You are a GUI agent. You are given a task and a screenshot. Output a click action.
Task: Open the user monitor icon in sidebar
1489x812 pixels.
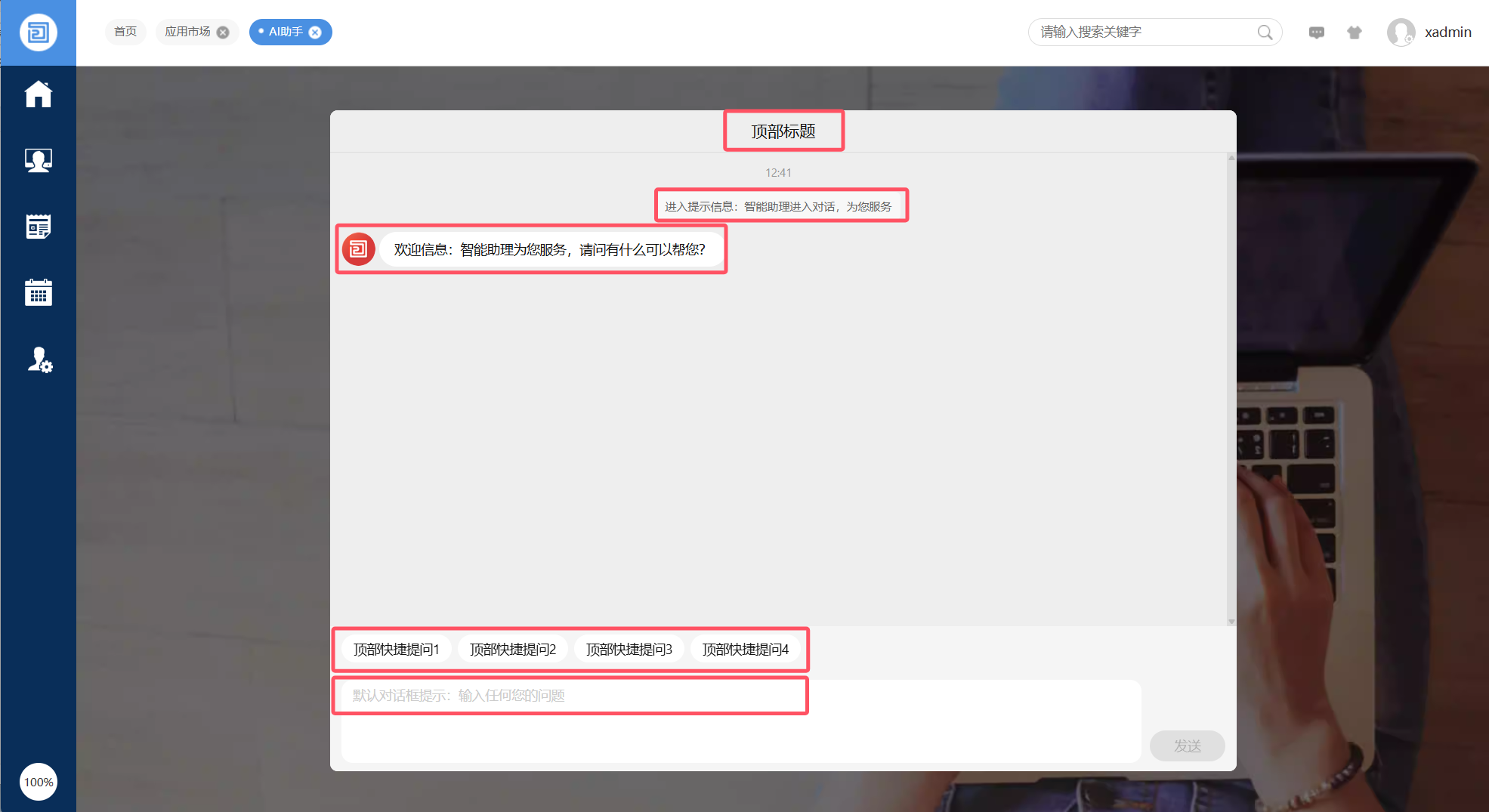pos(38,160)
